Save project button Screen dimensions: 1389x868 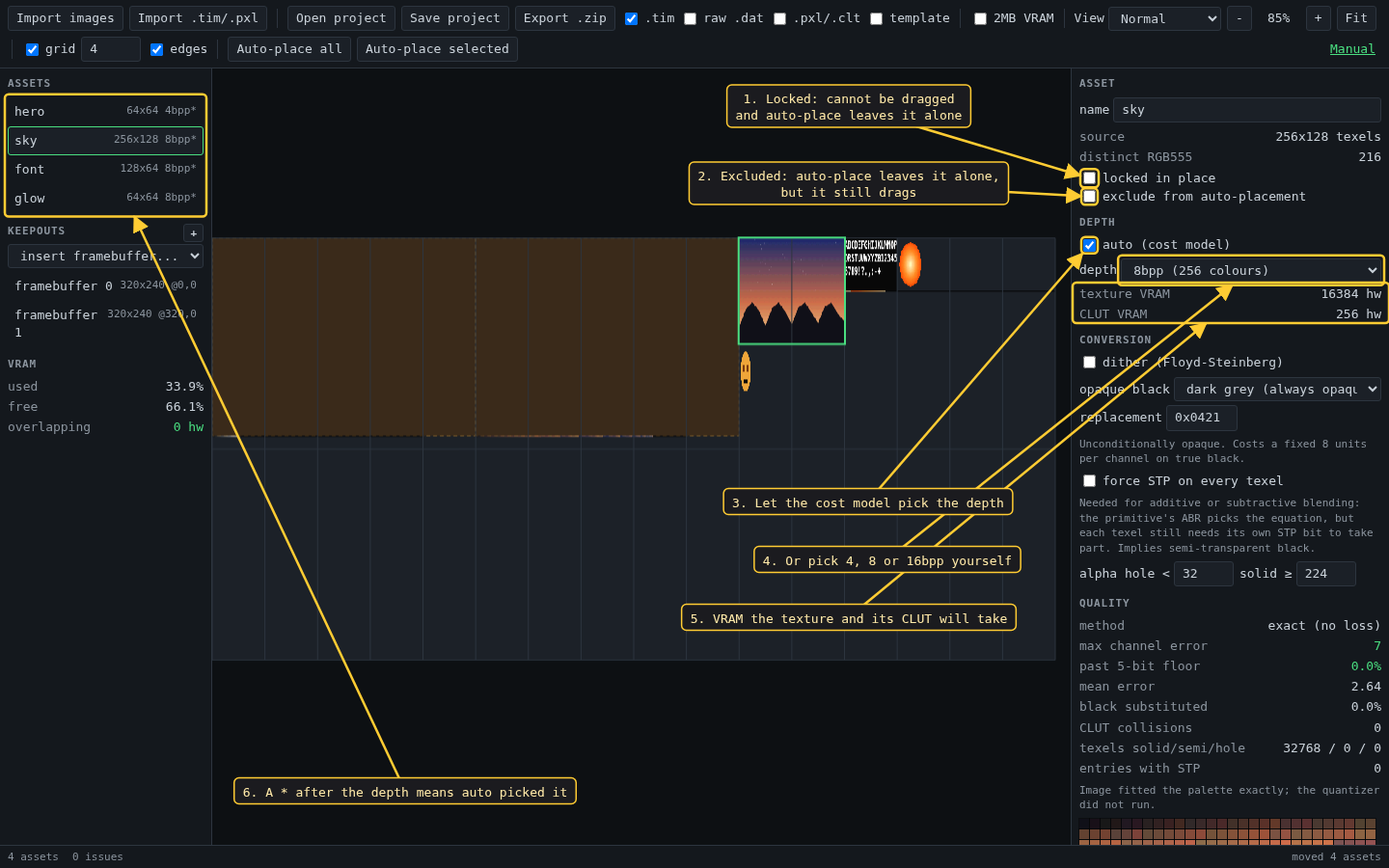[454, 18]
